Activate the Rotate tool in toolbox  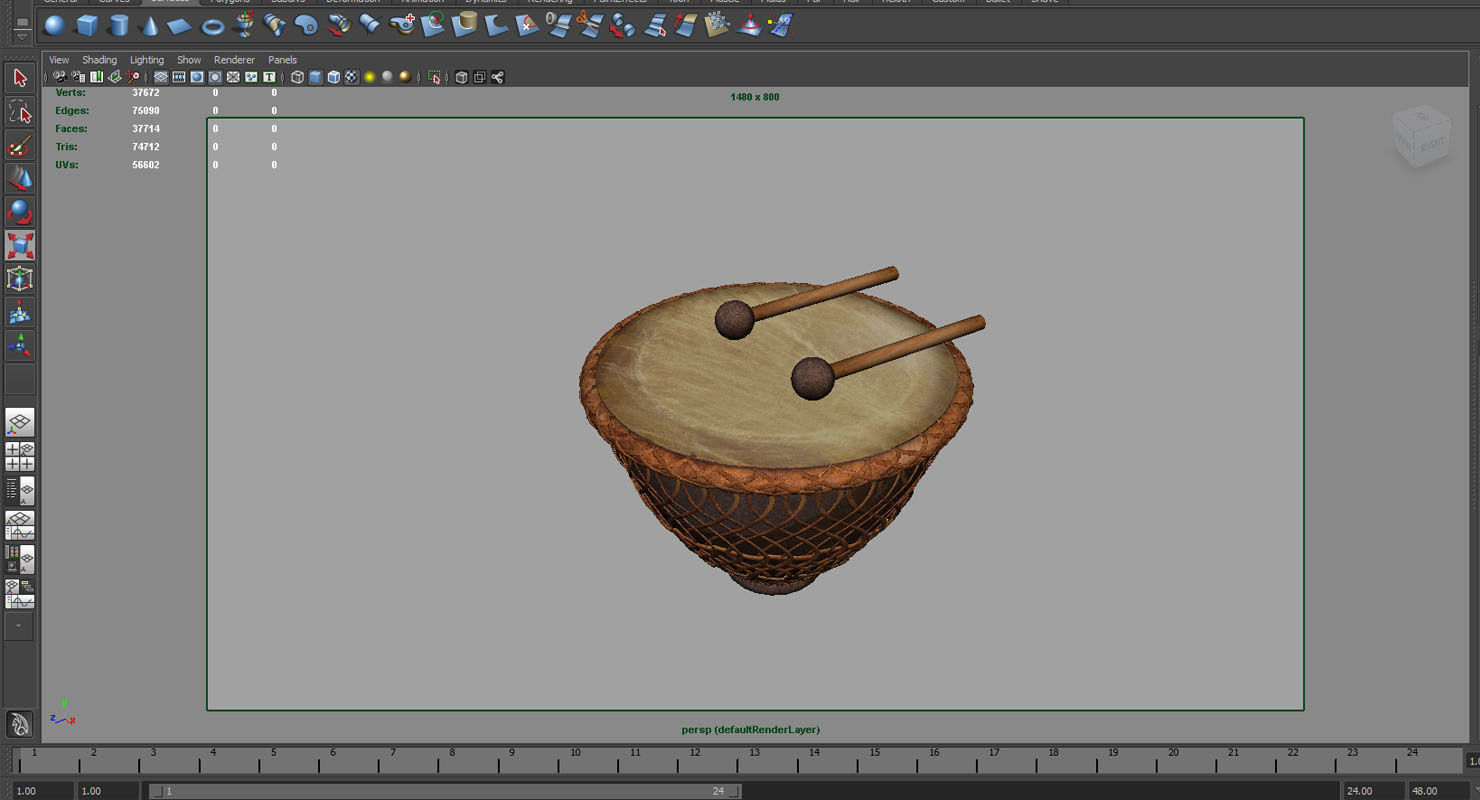(20, 212)
